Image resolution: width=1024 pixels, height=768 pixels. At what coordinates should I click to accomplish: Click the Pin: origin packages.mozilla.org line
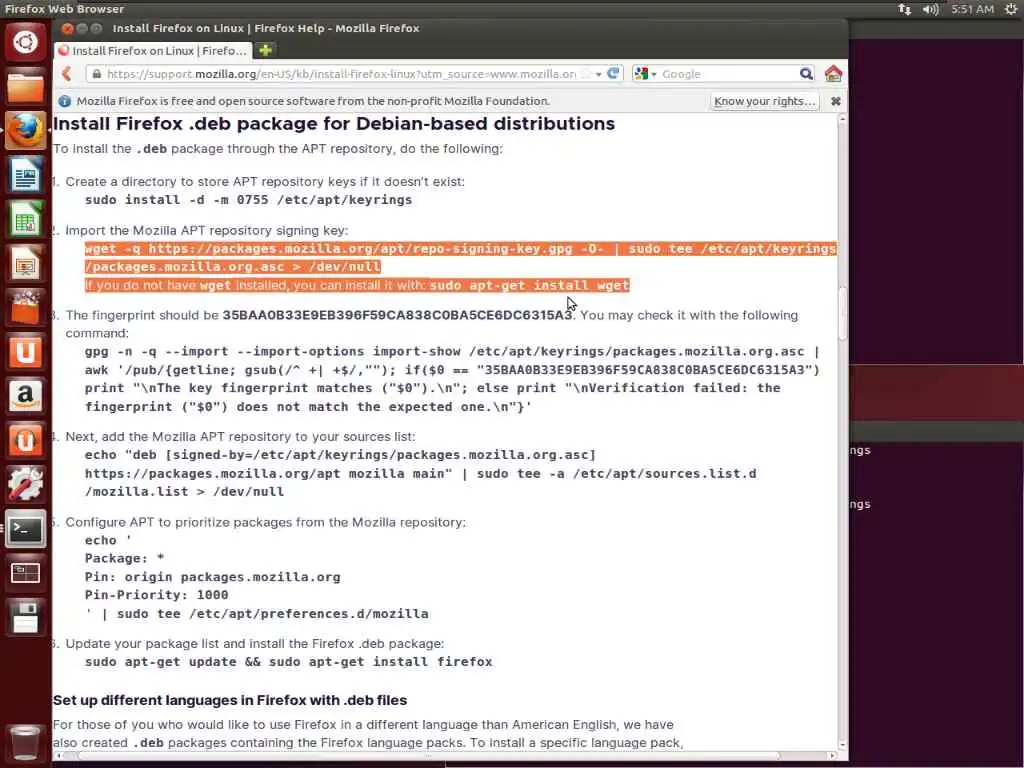coord(212,577)
